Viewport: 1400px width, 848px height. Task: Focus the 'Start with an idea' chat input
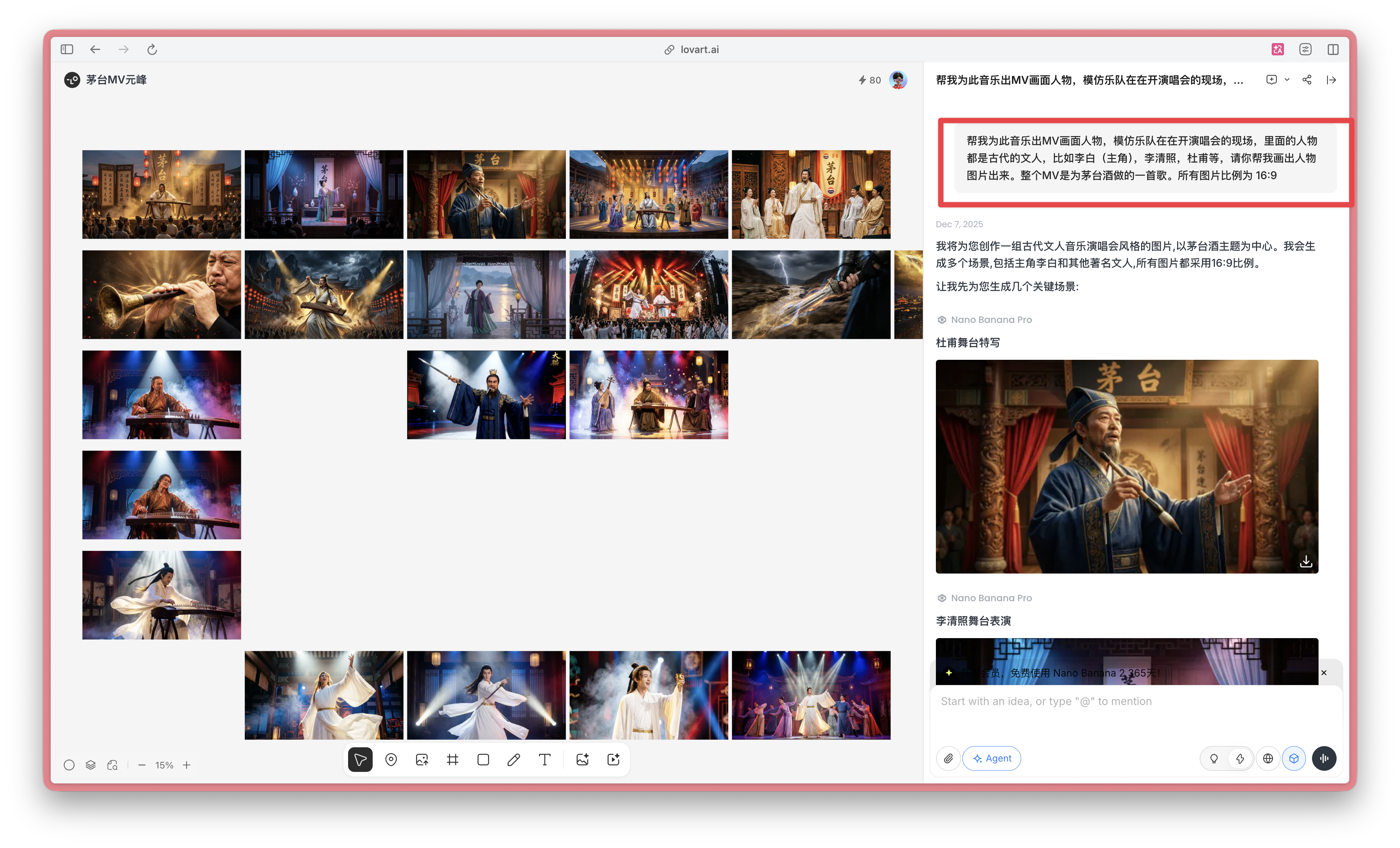pyautogui.click(x=1136, y=714)
